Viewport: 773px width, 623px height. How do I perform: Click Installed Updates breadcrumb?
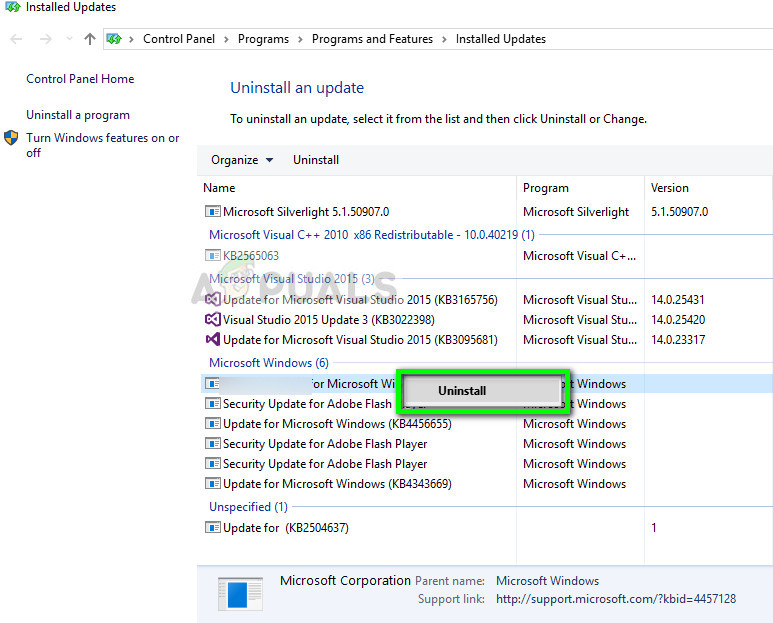tap(500, 39)
